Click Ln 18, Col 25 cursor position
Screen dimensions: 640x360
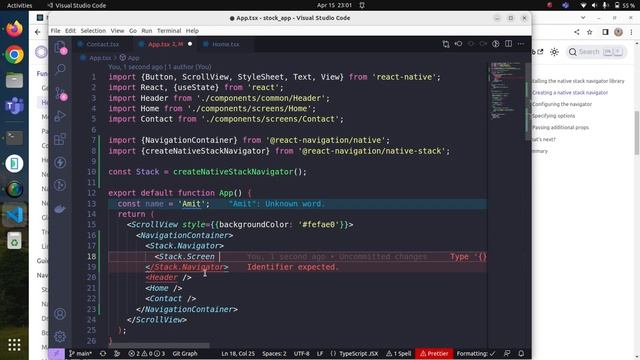coord(238,353)
